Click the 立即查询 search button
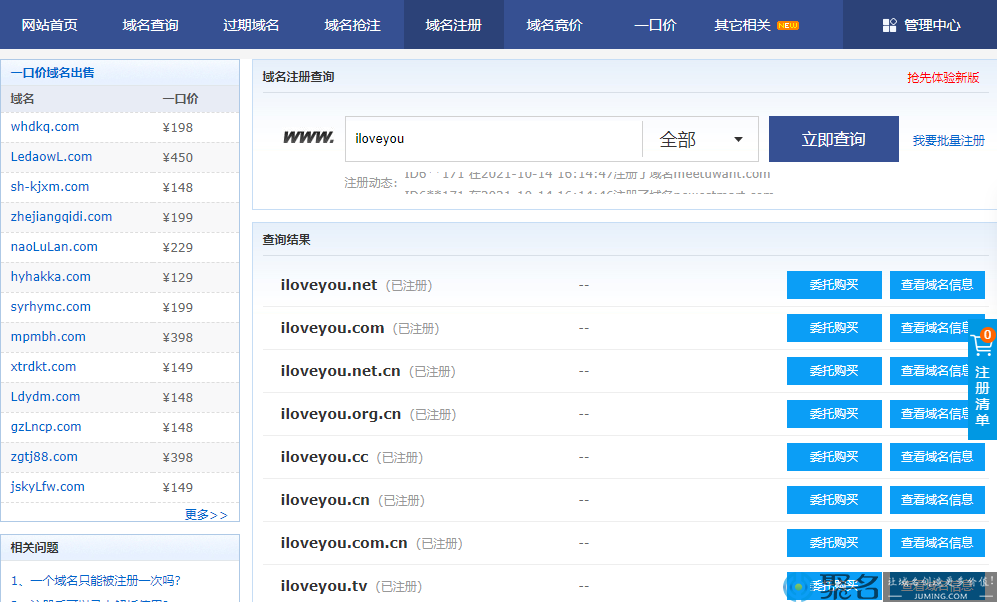This screenshot has width=997, height=602. (x=834, y=139)
